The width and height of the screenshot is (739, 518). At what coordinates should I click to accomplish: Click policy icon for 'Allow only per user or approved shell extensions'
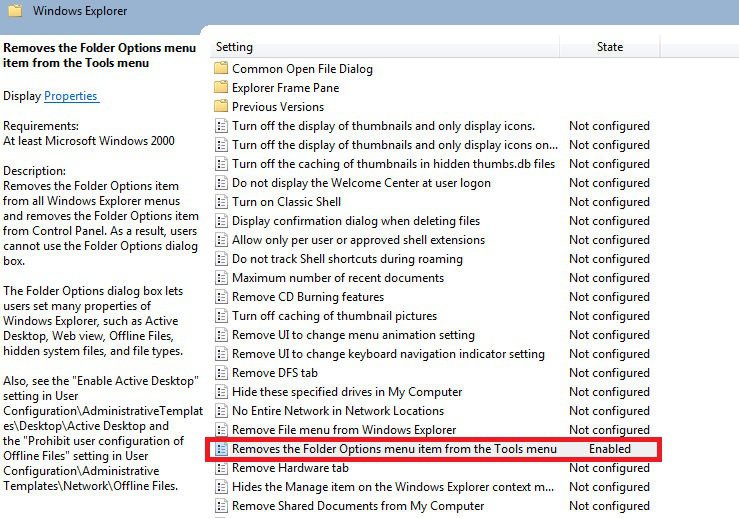221,240
